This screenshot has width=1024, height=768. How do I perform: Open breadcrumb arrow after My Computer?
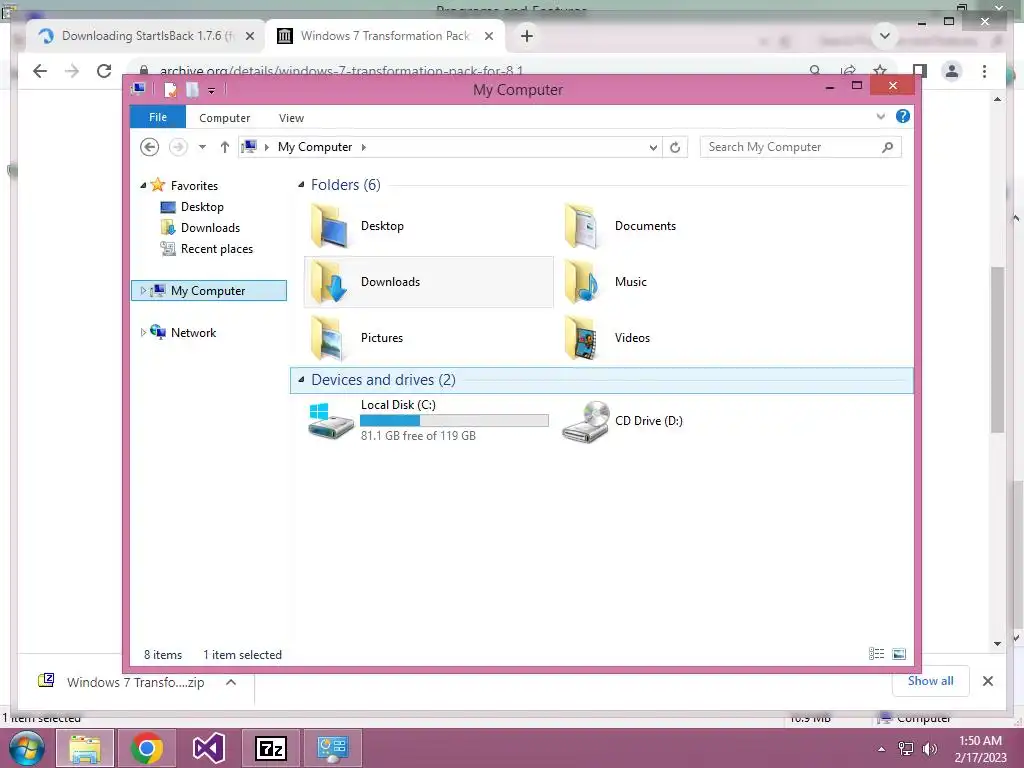[364, 148]
